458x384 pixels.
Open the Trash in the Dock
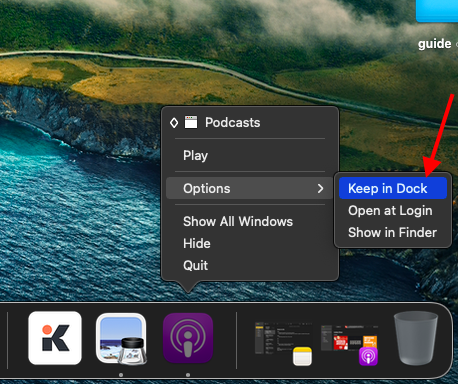(415, 338)
